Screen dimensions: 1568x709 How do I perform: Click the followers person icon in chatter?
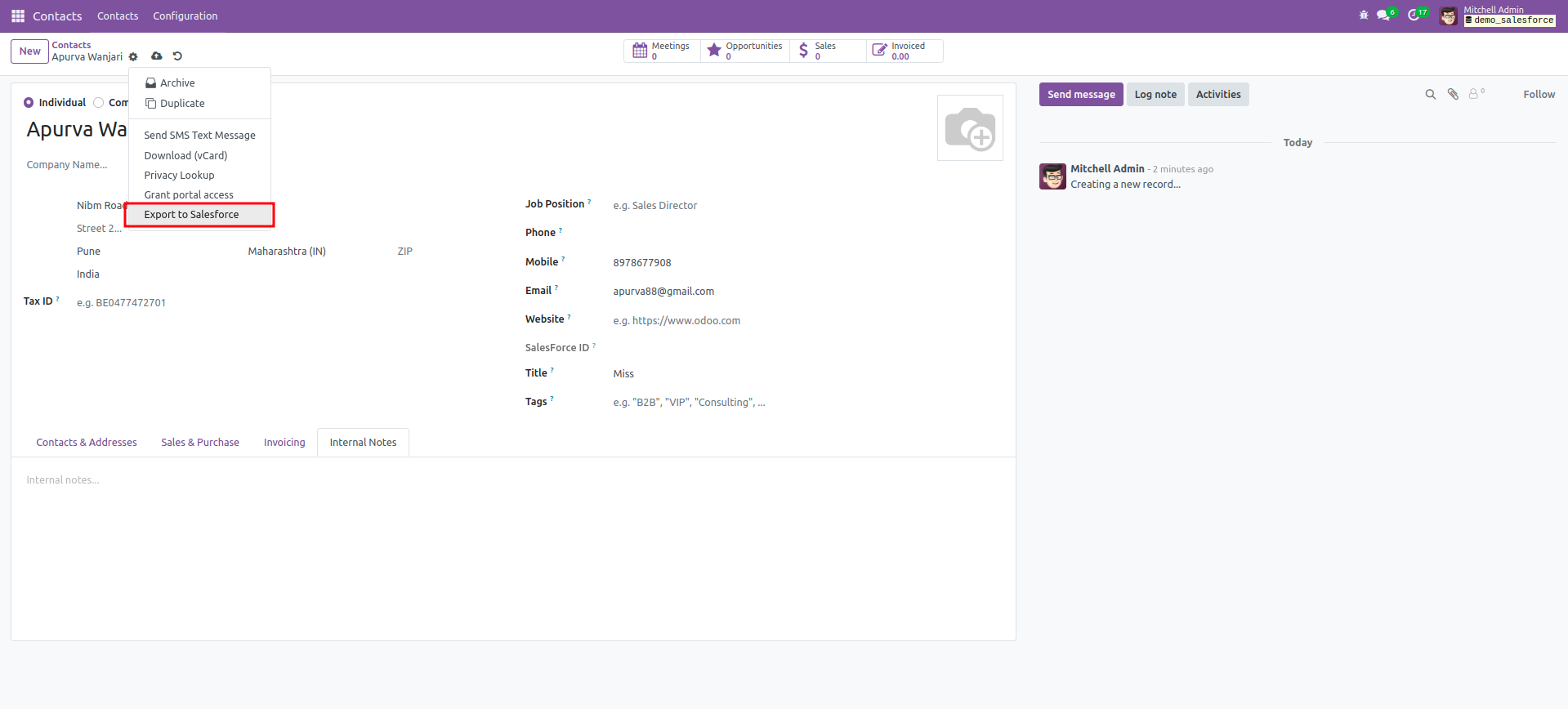tap(1475, 95)
